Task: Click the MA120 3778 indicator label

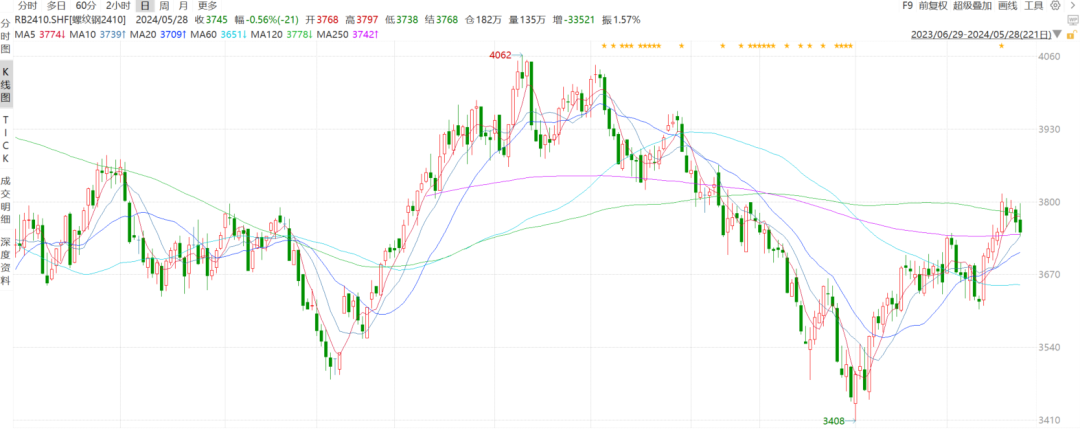Action: (282, 34)
